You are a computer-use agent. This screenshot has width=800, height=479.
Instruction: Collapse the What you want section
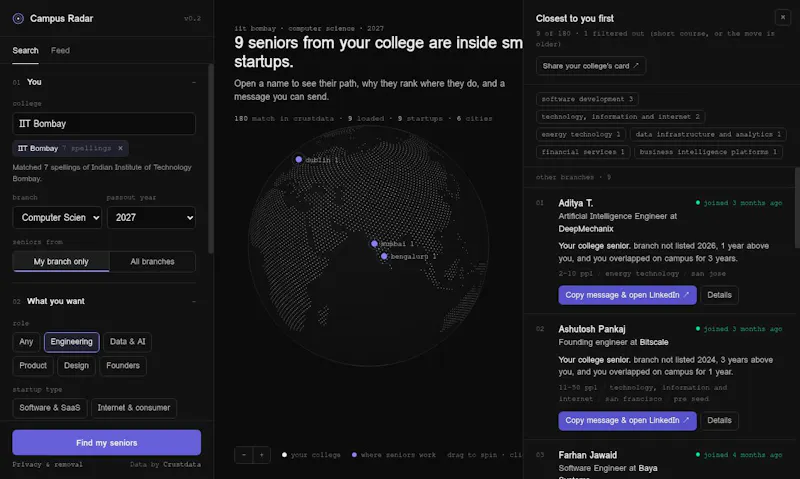[x=194, y=301]
